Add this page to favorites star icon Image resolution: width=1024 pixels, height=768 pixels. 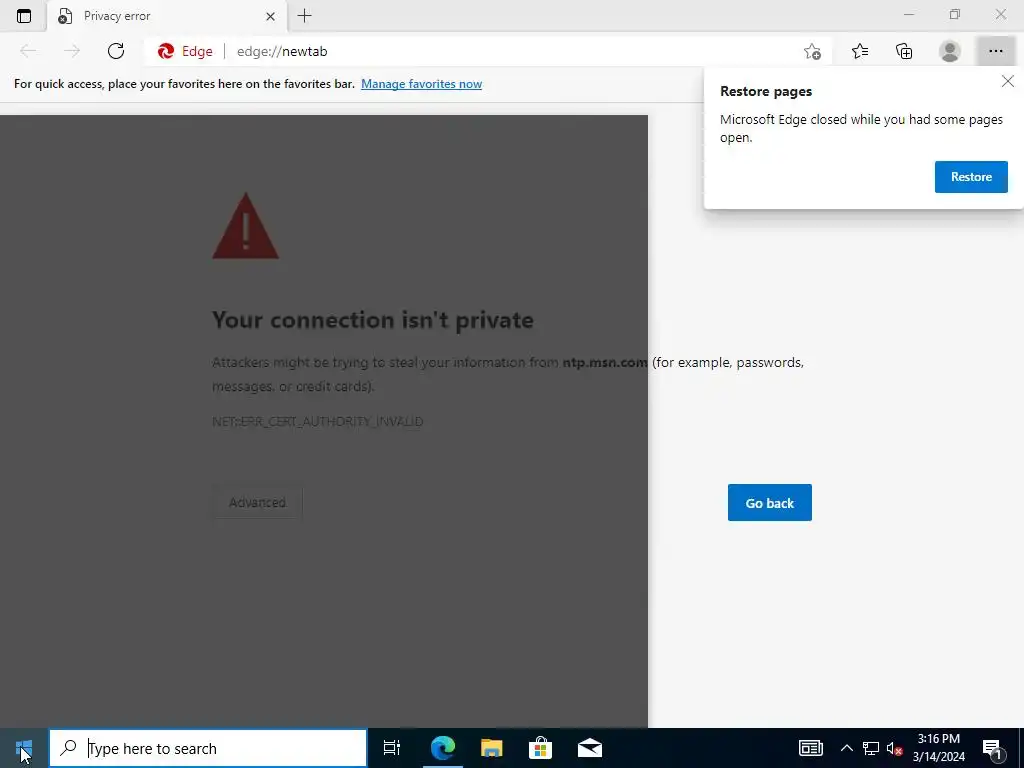(812, 51)
